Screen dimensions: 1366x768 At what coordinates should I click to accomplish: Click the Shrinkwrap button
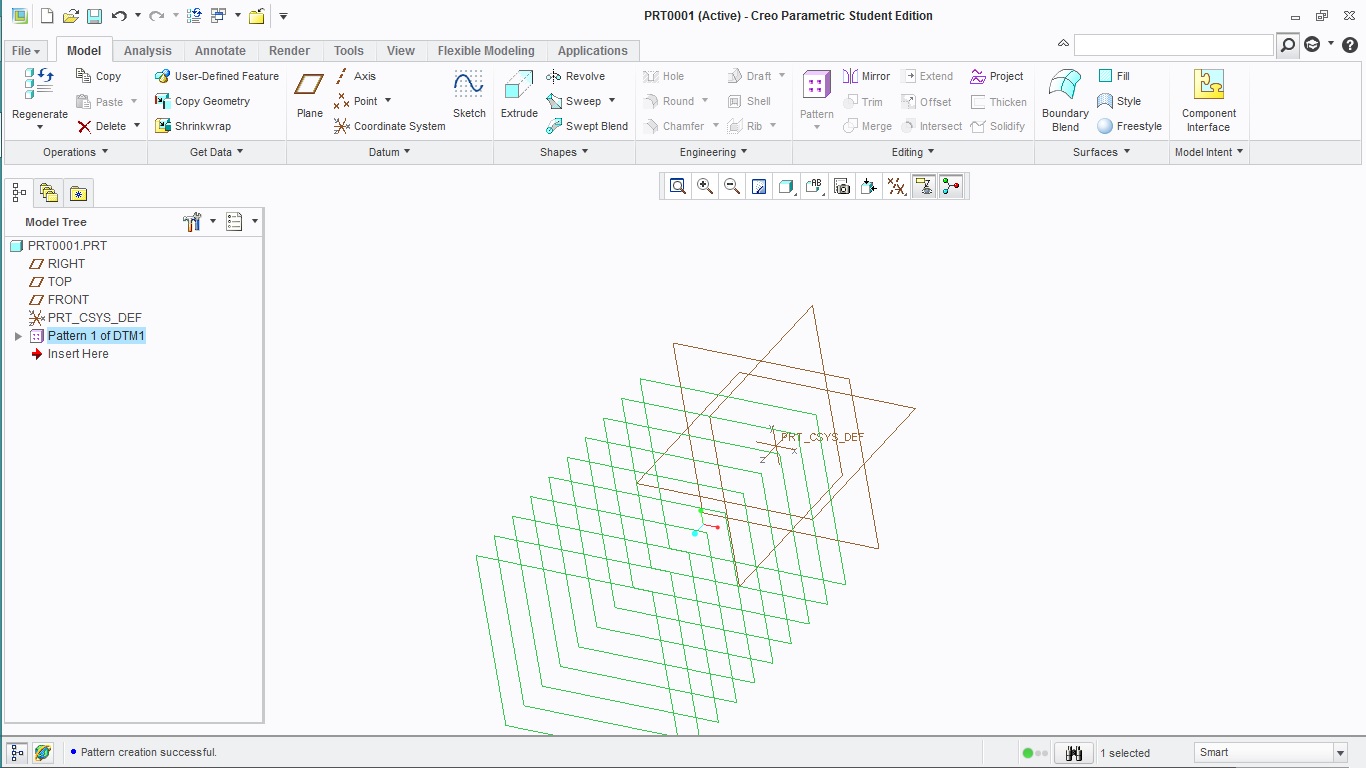(193, 126)
